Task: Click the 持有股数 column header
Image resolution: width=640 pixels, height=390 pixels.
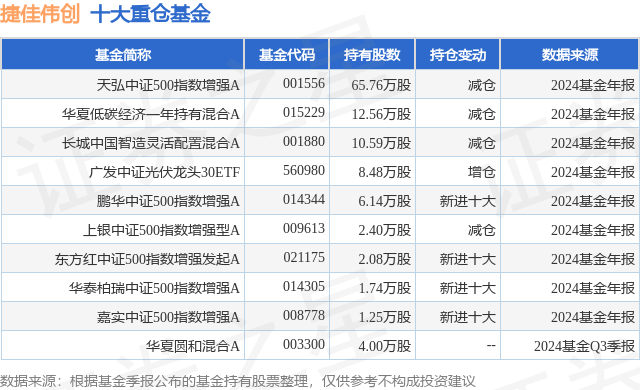Action: (372, 54)
